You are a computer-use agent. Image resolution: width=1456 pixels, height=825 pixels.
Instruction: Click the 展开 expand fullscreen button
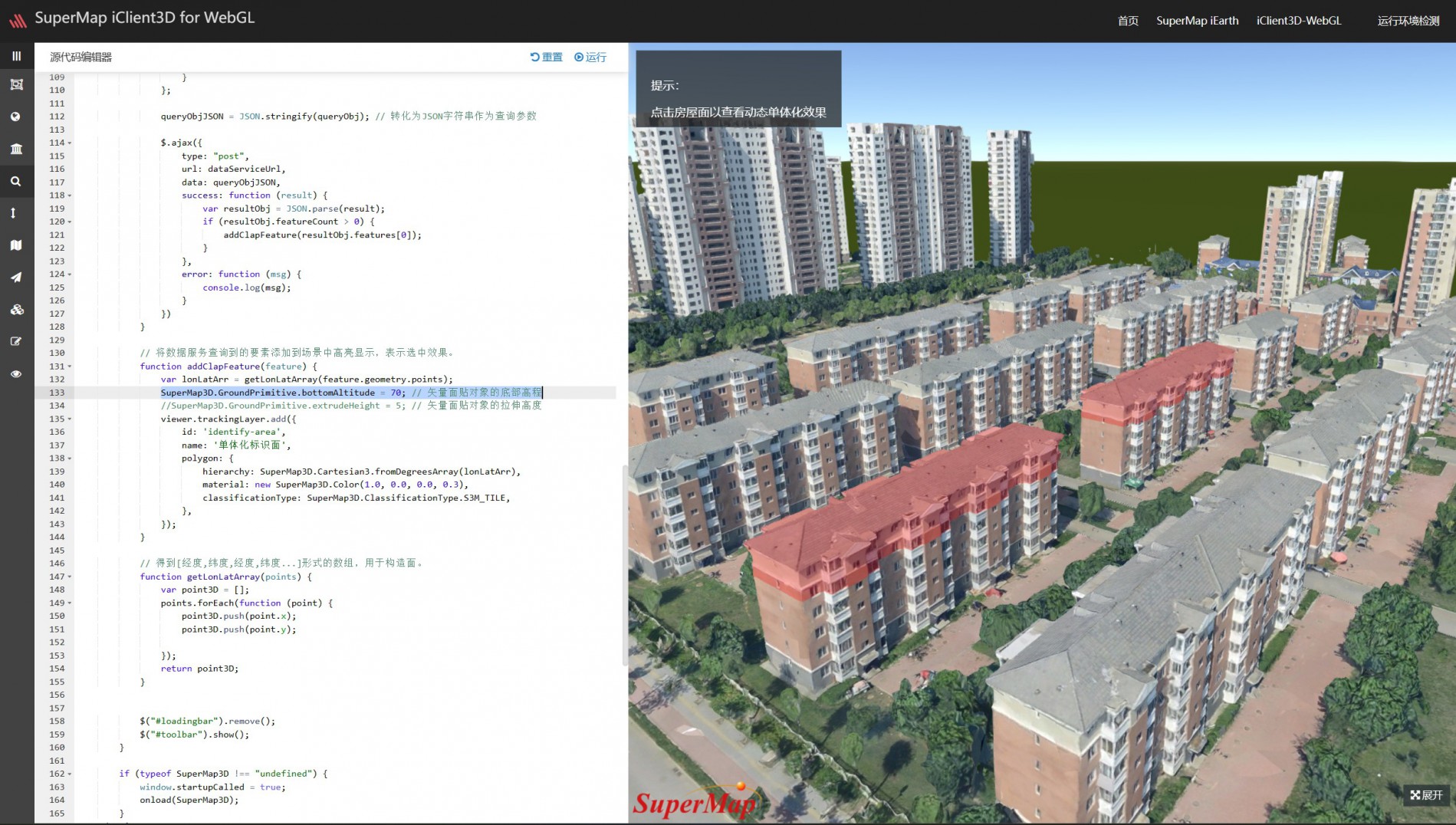1426,795
